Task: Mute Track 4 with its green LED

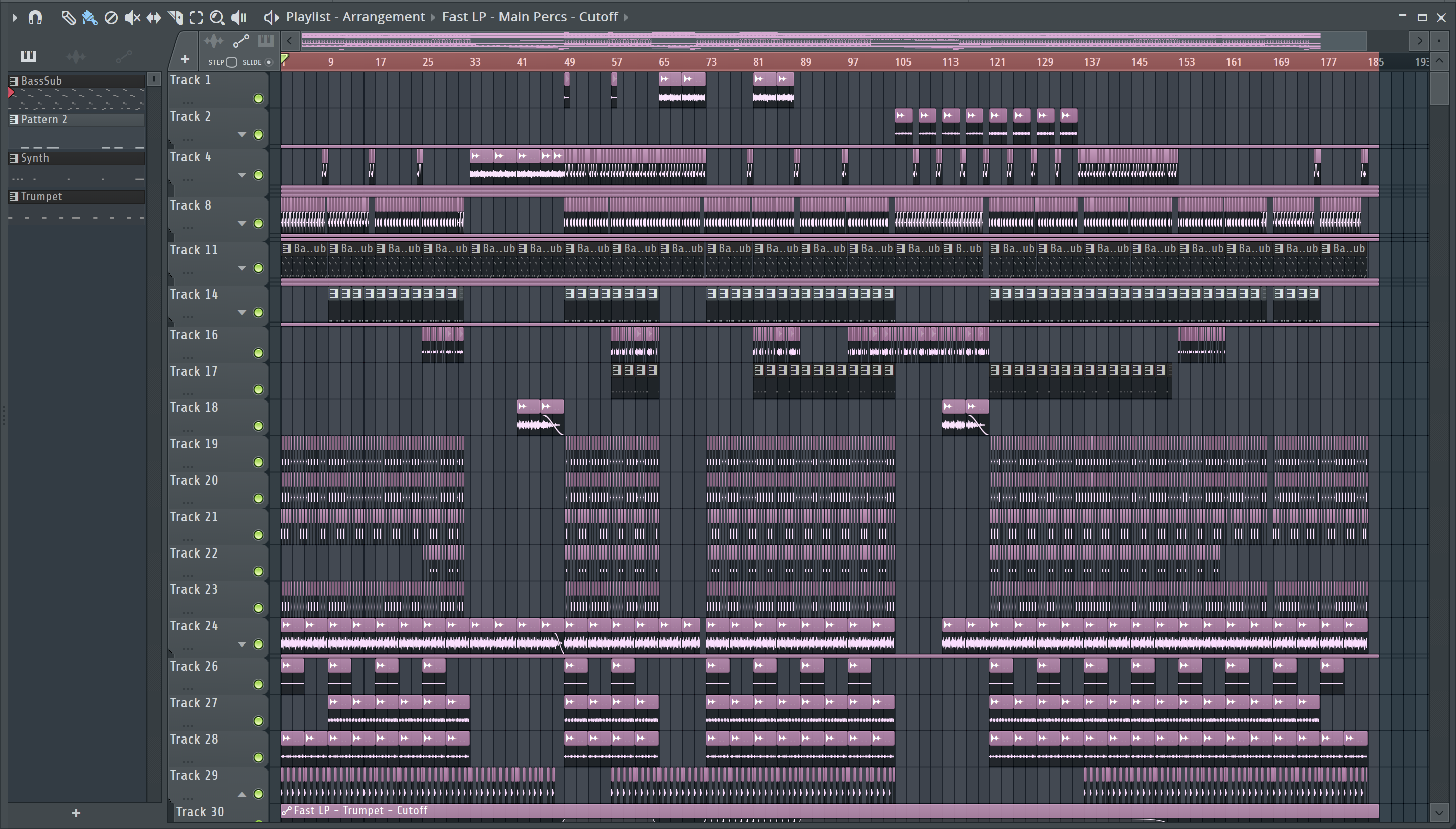Action: 258,175
